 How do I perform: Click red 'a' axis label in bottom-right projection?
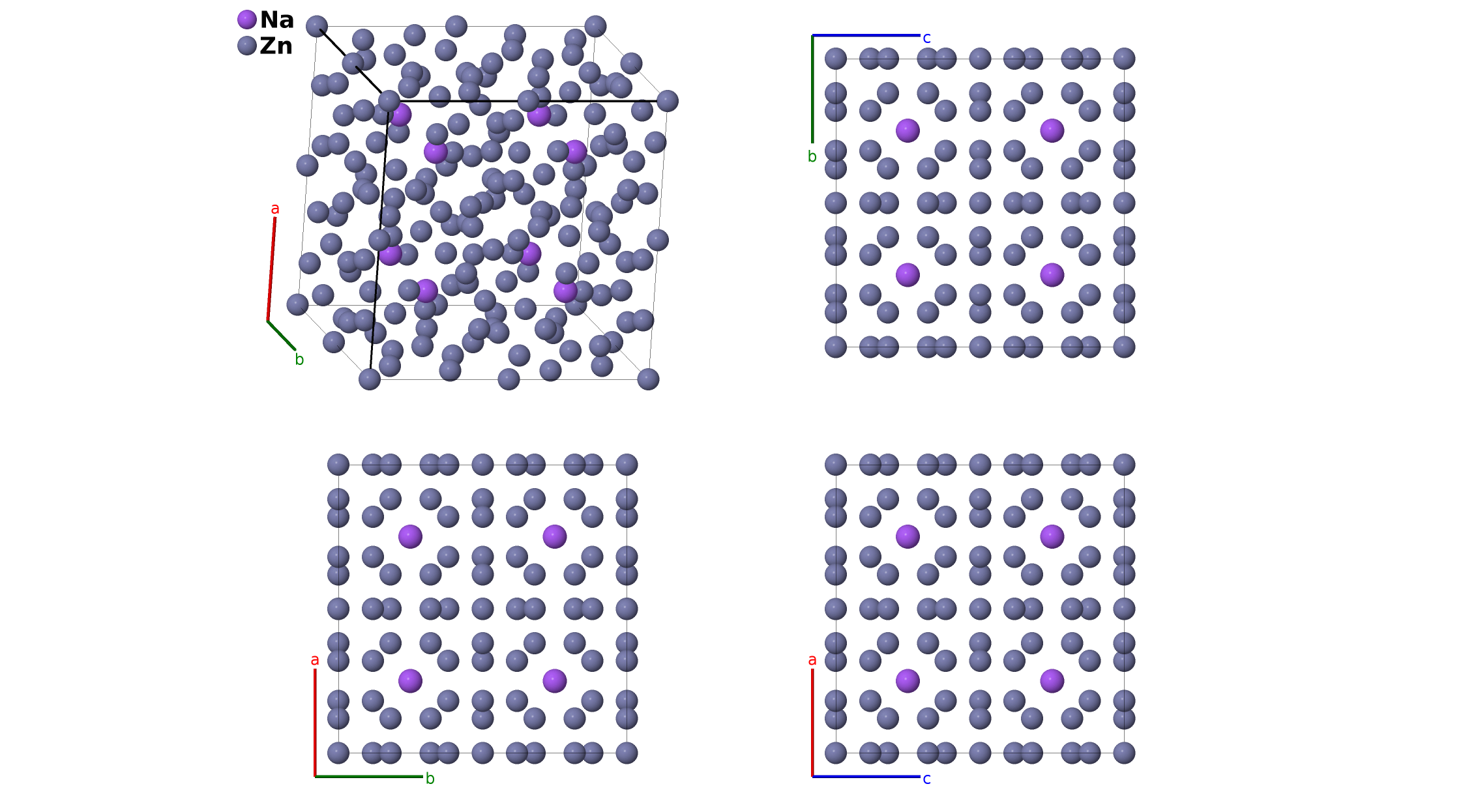tap(812, 660)
